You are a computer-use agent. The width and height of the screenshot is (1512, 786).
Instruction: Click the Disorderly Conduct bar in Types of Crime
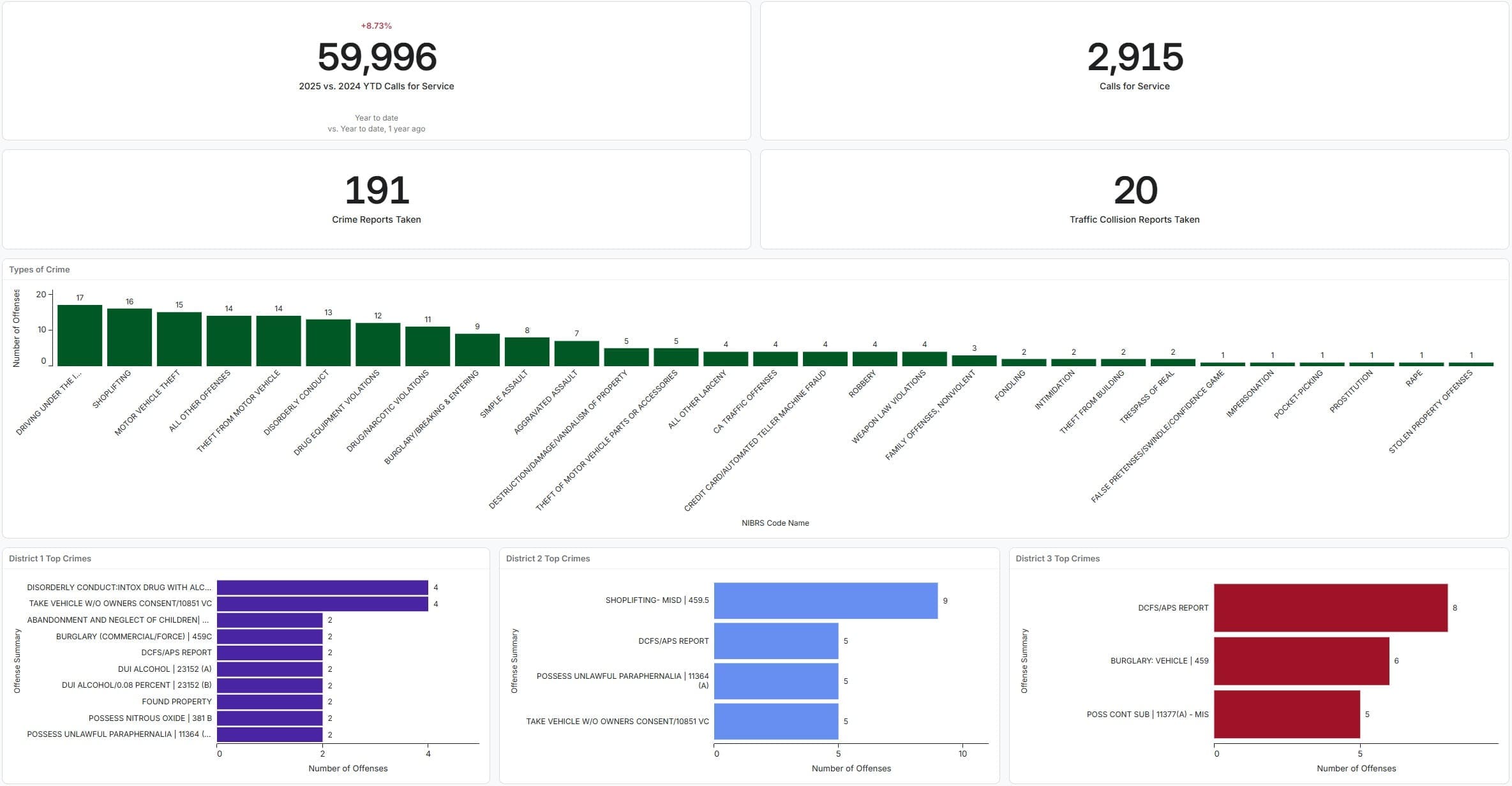(x=328, y=343)
